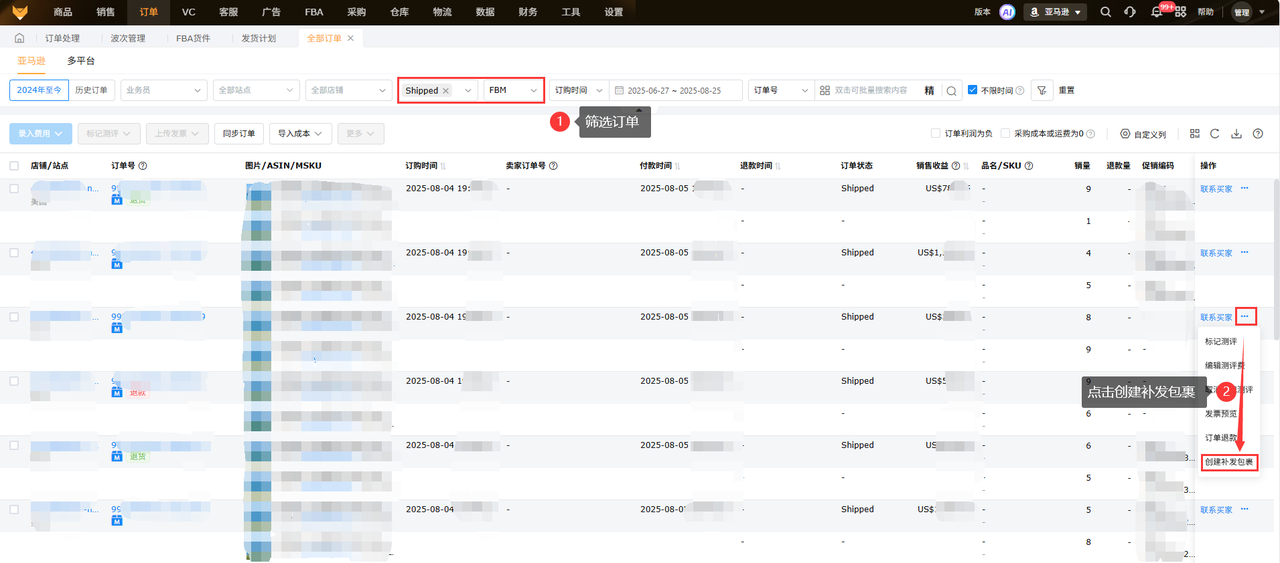Open the advanced filter funnel icon

click(1041, 90)
